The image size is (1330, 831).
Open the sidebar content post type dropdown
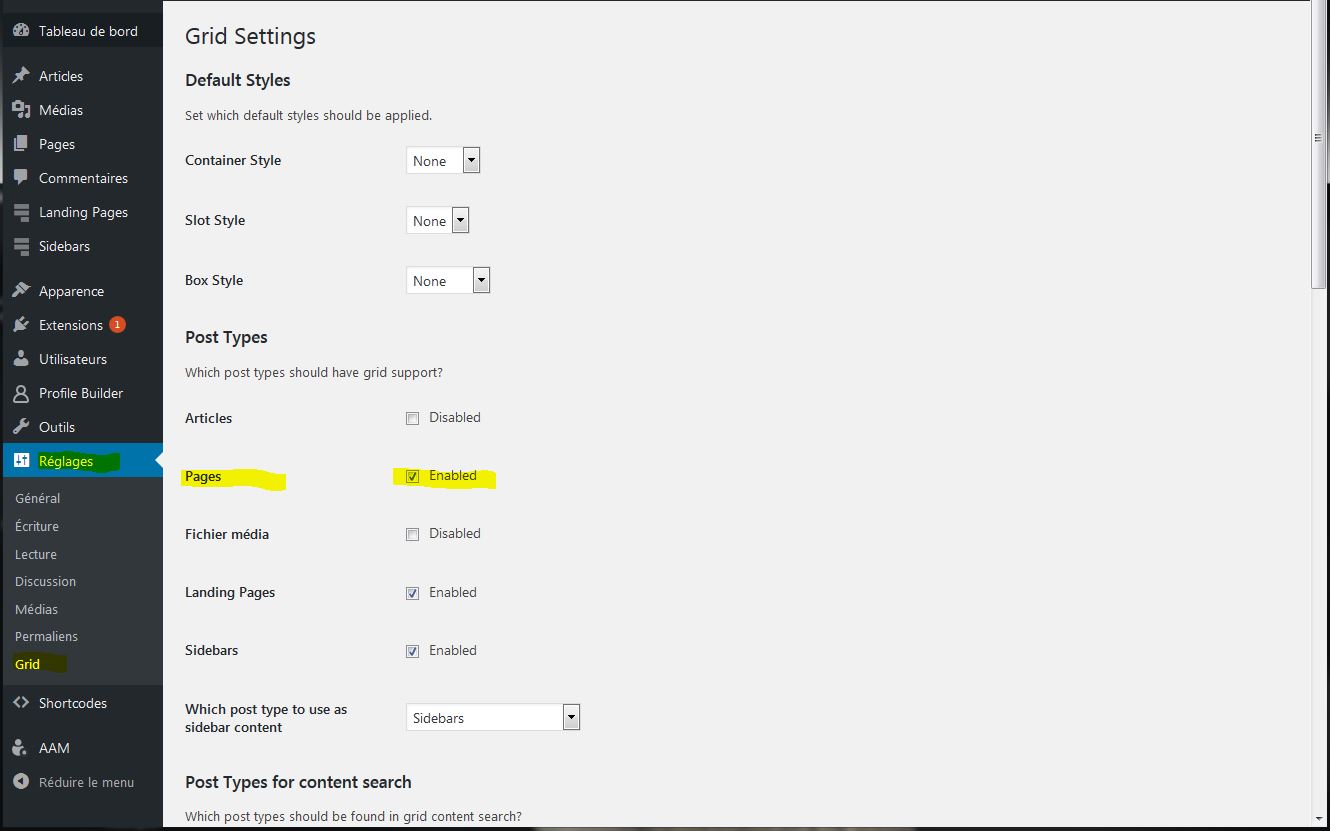tap(492, 718)
